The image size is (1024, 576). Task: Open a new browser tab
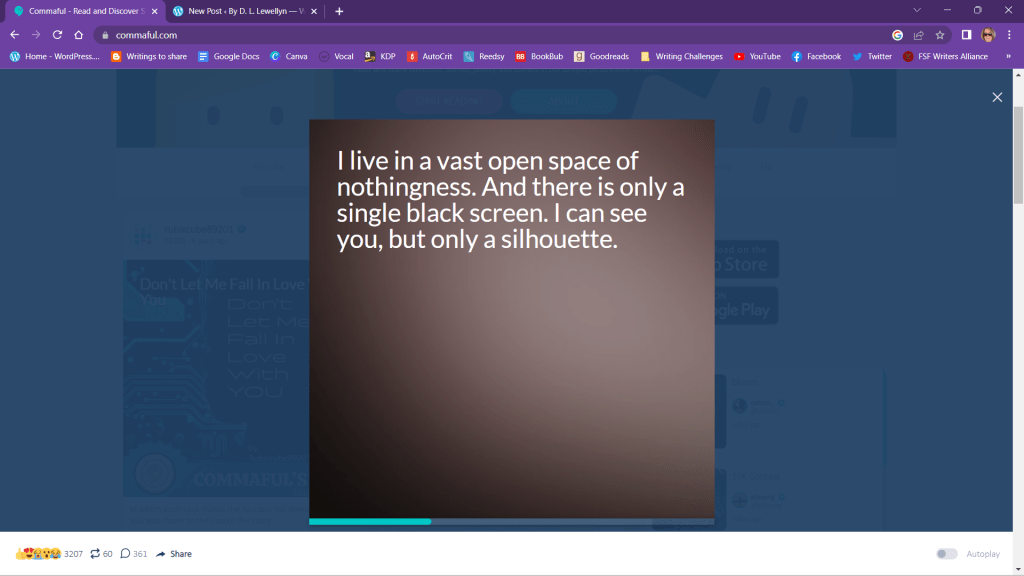pos(339,11)
